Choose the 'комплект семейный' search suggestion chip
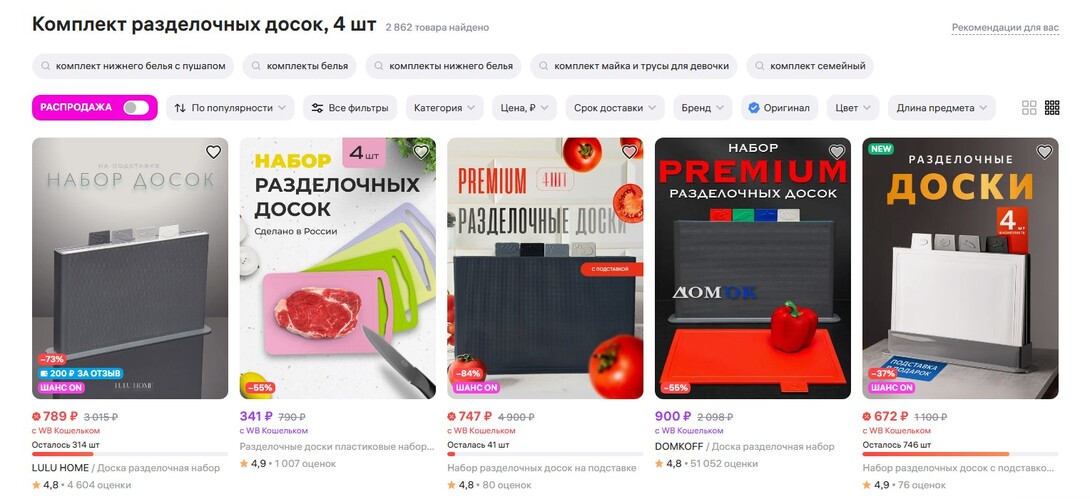 click(810, 66)
